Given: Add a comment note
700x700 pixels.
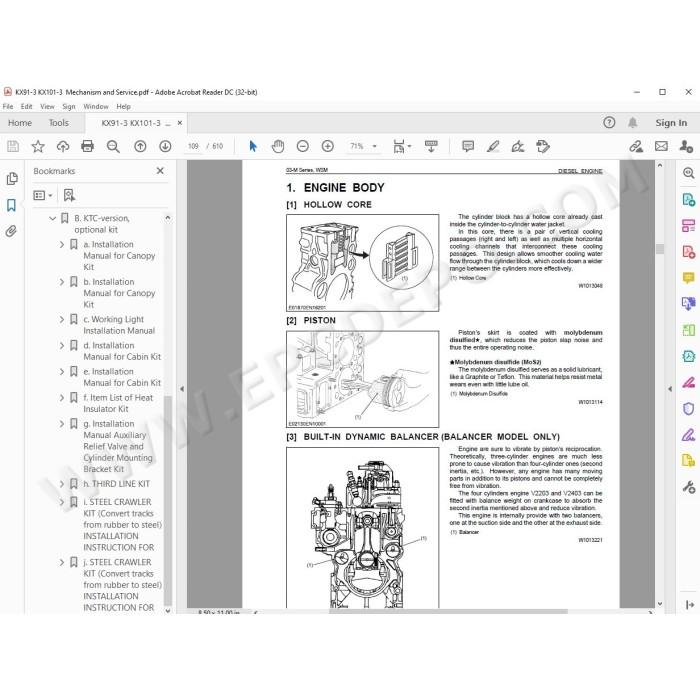Looking at the screenshot, I should (x=468, y=146).
